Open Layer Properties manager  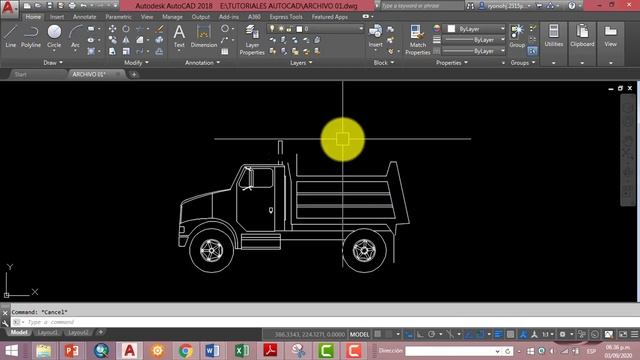point(252,40)
